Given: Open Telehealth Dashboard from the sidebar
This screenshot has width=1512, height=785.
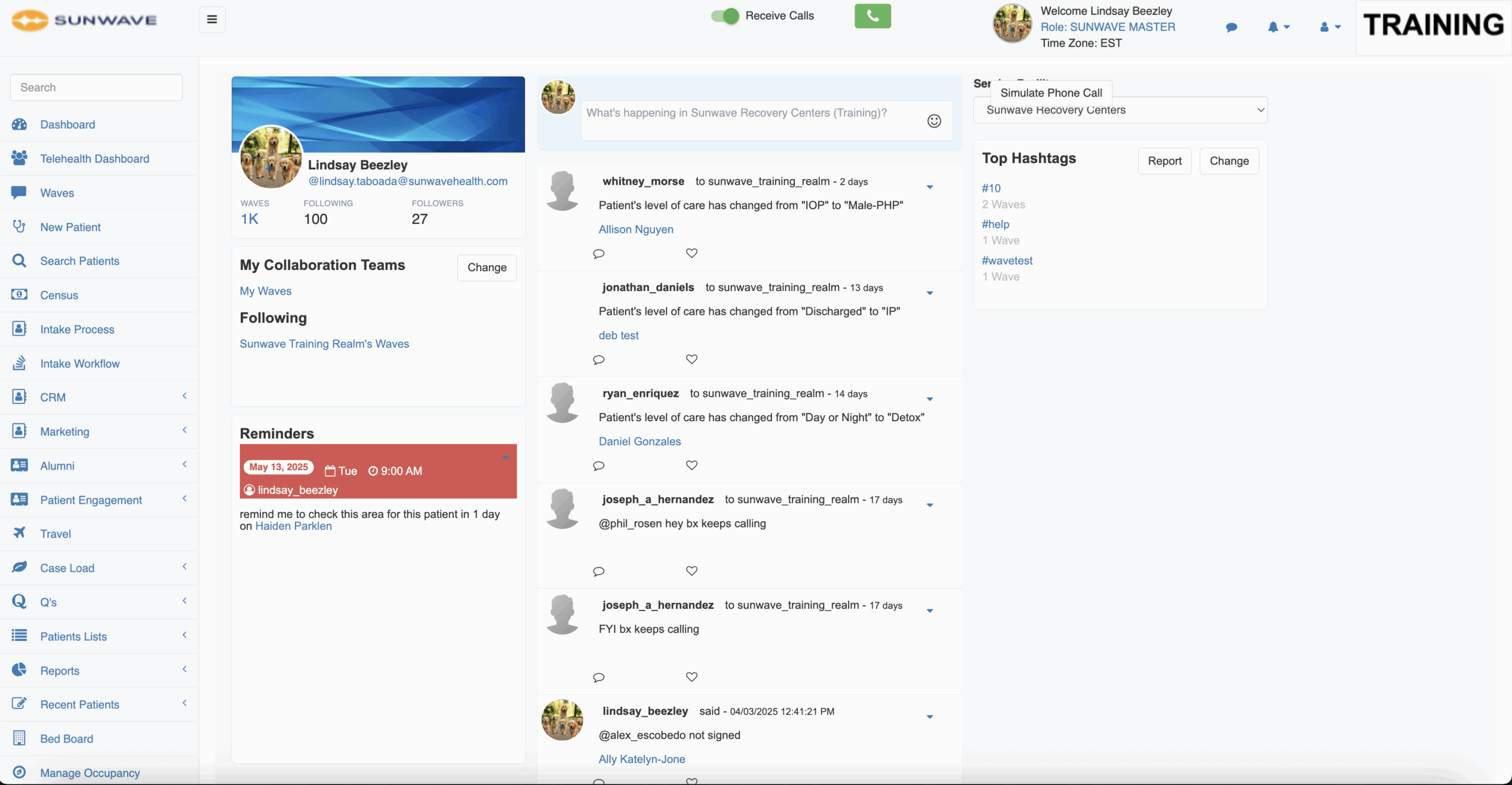Looking at the screenshot, I should point(94,159).
